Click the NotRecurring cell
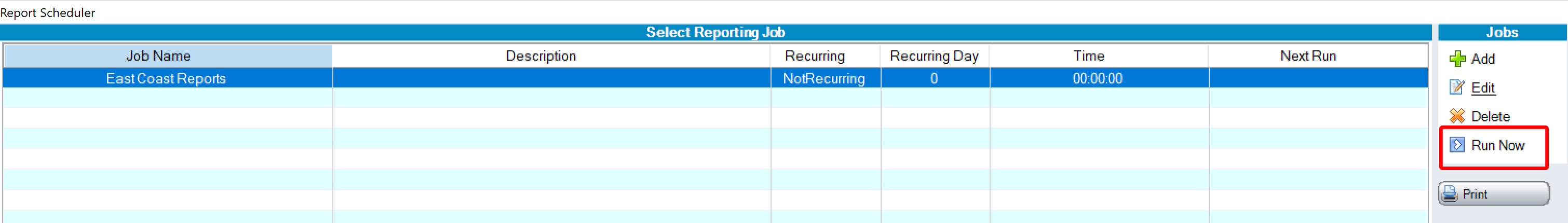Viewport: 1568px width, 223px height. [x=826, y=78]
